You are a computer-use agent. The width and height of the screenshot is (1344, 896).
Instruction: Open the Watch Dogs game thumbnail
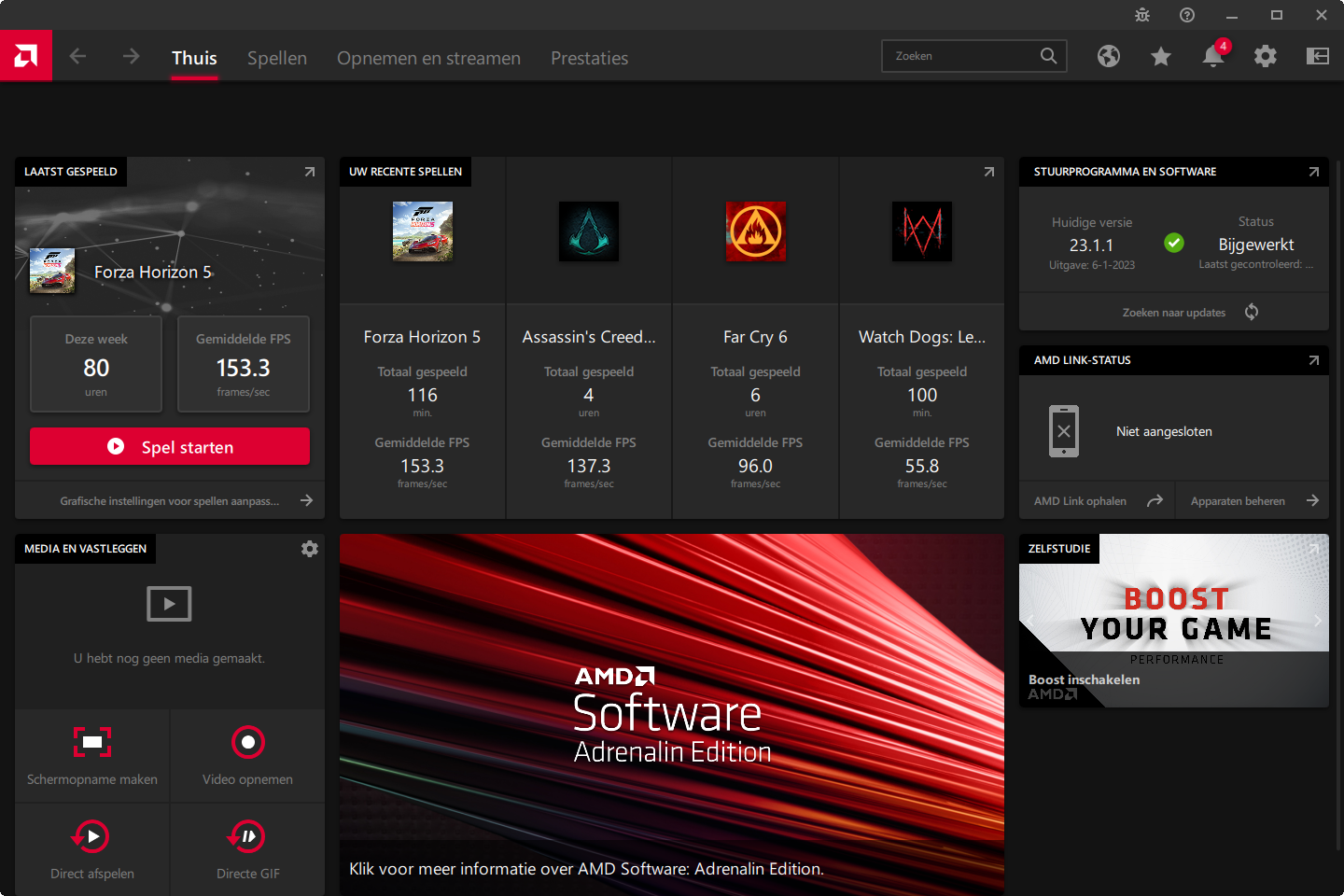[922, 231]
